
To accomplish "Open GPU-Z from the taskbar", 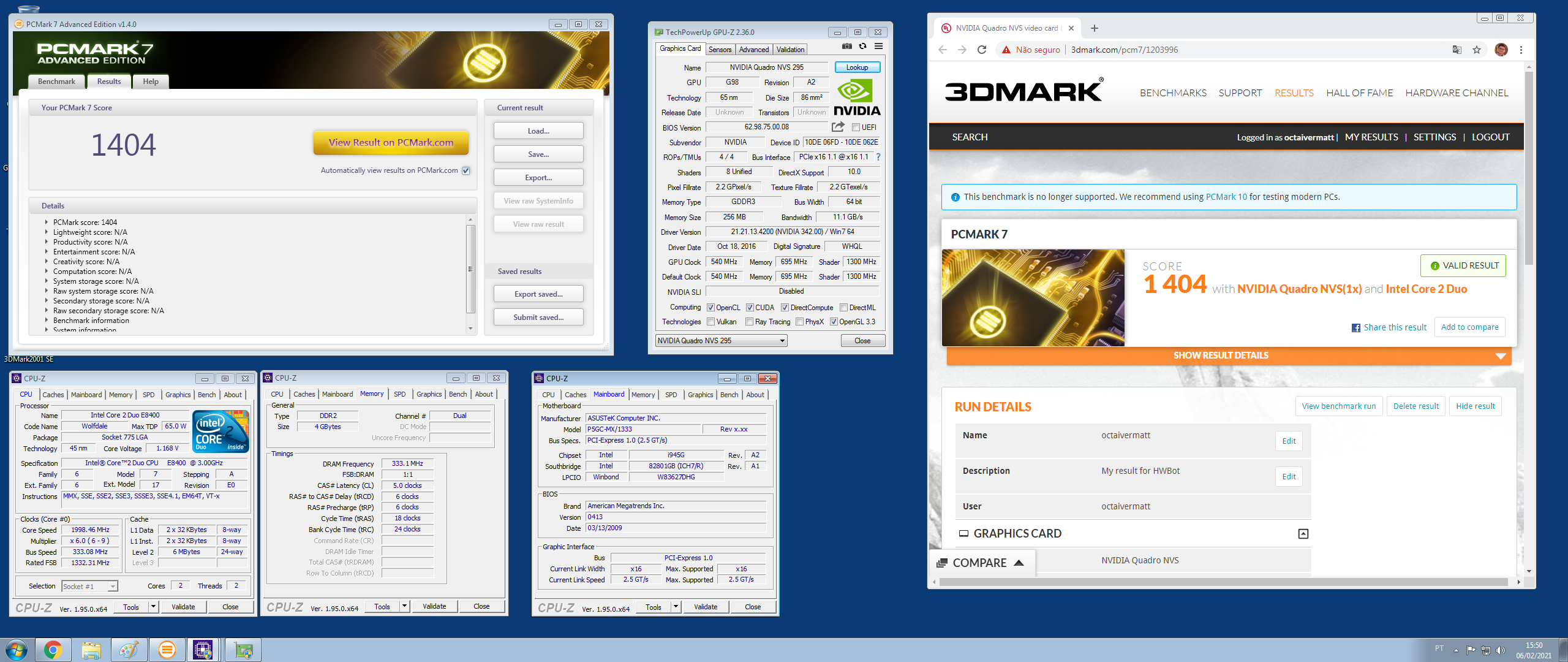I will coord(243,650).
